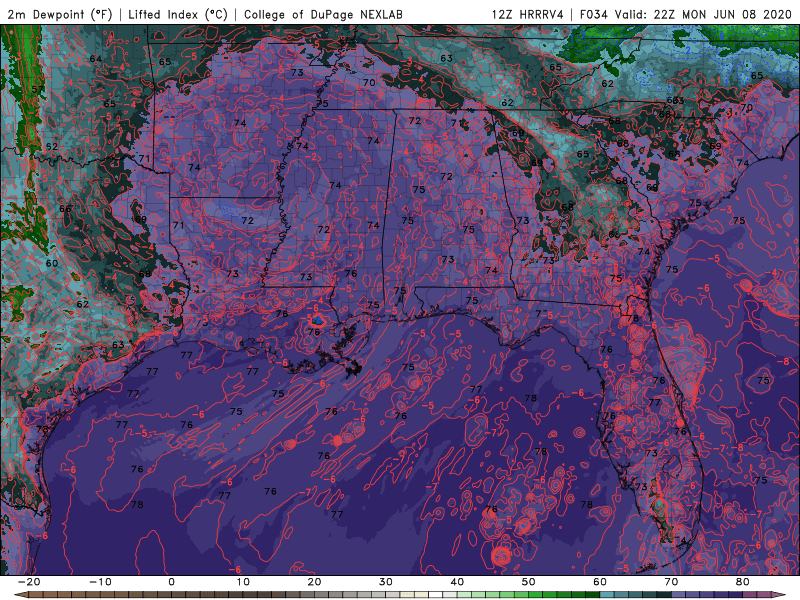
Task: Click the color bar label '-10'
Action: pyautogui.click(x=100, y=582)
